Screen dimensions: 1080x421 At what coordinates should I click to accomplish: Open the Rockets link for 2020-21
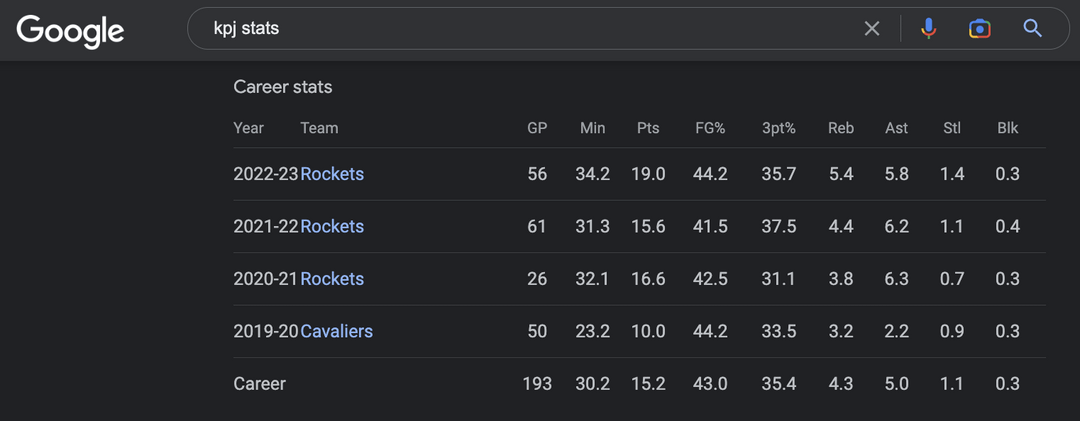point(332,279)
